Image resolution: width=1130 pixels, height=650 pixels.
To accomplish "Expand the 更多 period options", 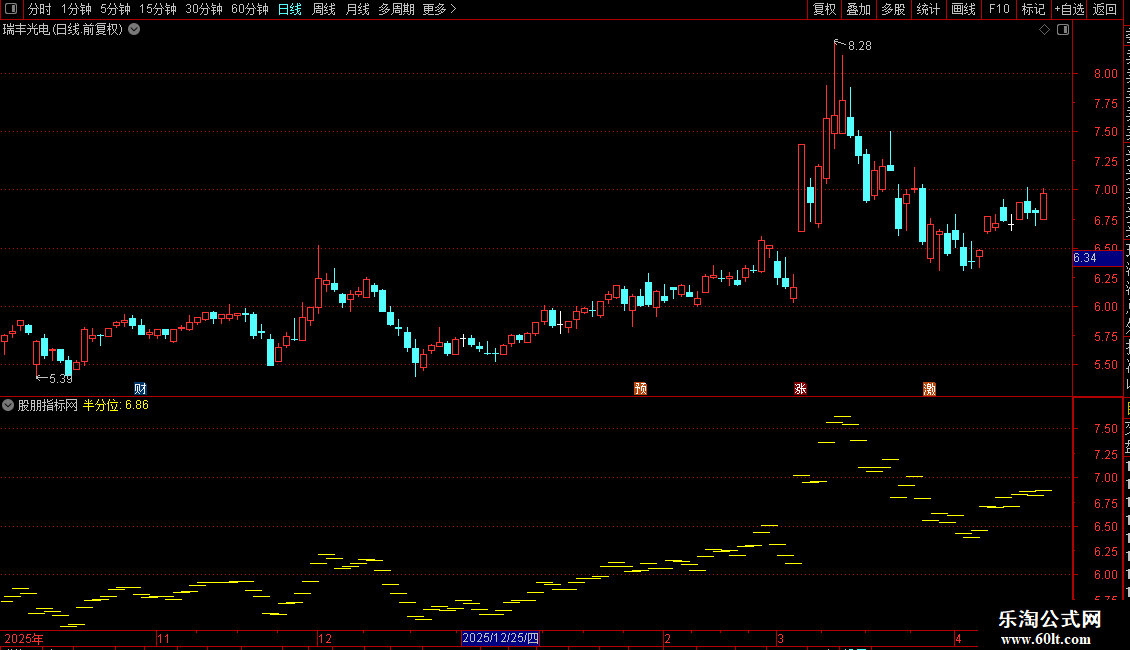I will [439, 9].
